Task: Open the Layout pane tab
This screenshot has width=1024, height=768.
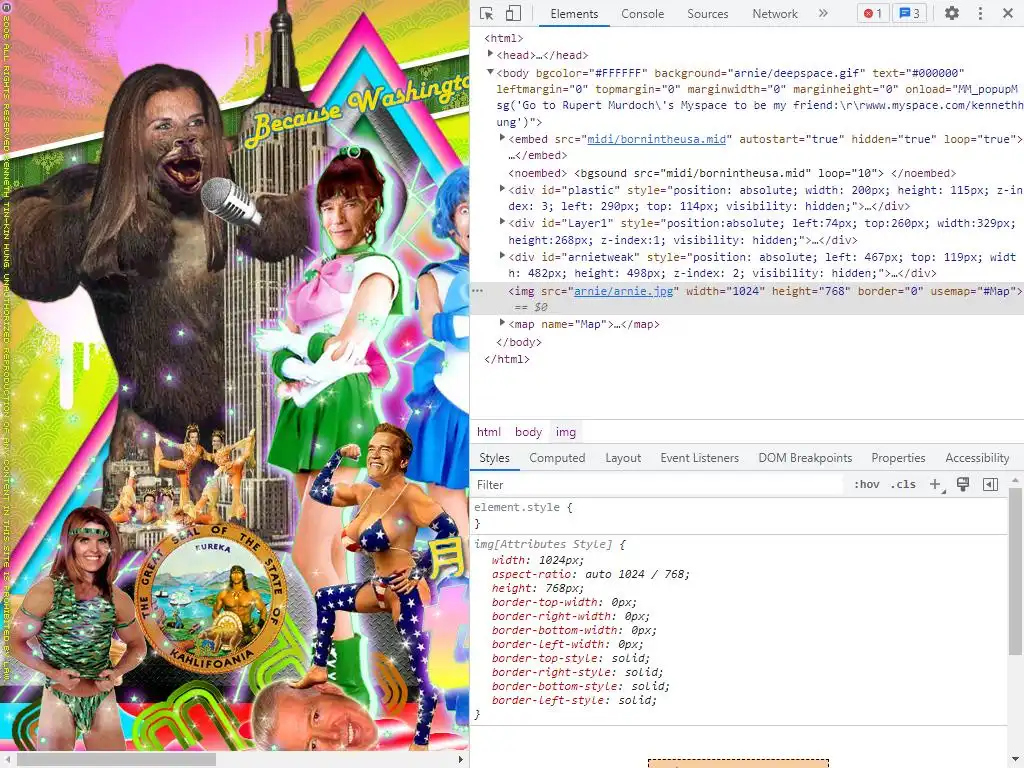Action: click(x=623, y=458)
